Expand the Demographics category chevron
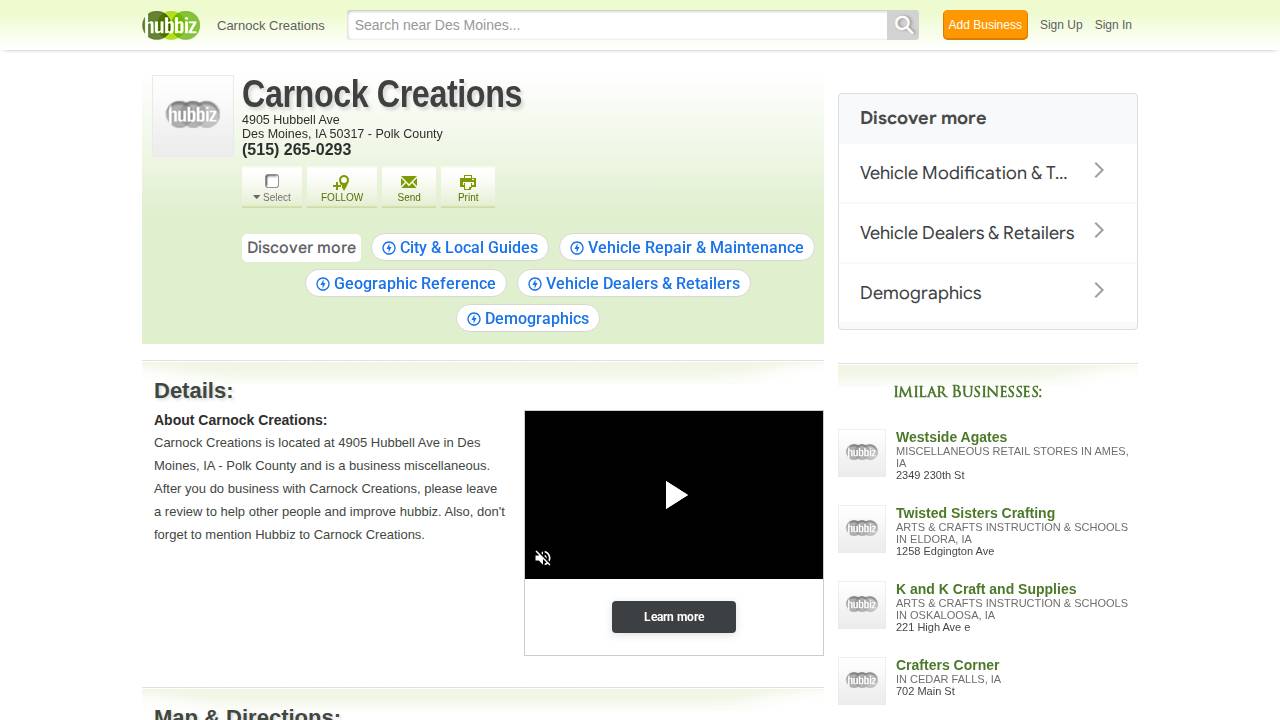 tap(1098, 291)
